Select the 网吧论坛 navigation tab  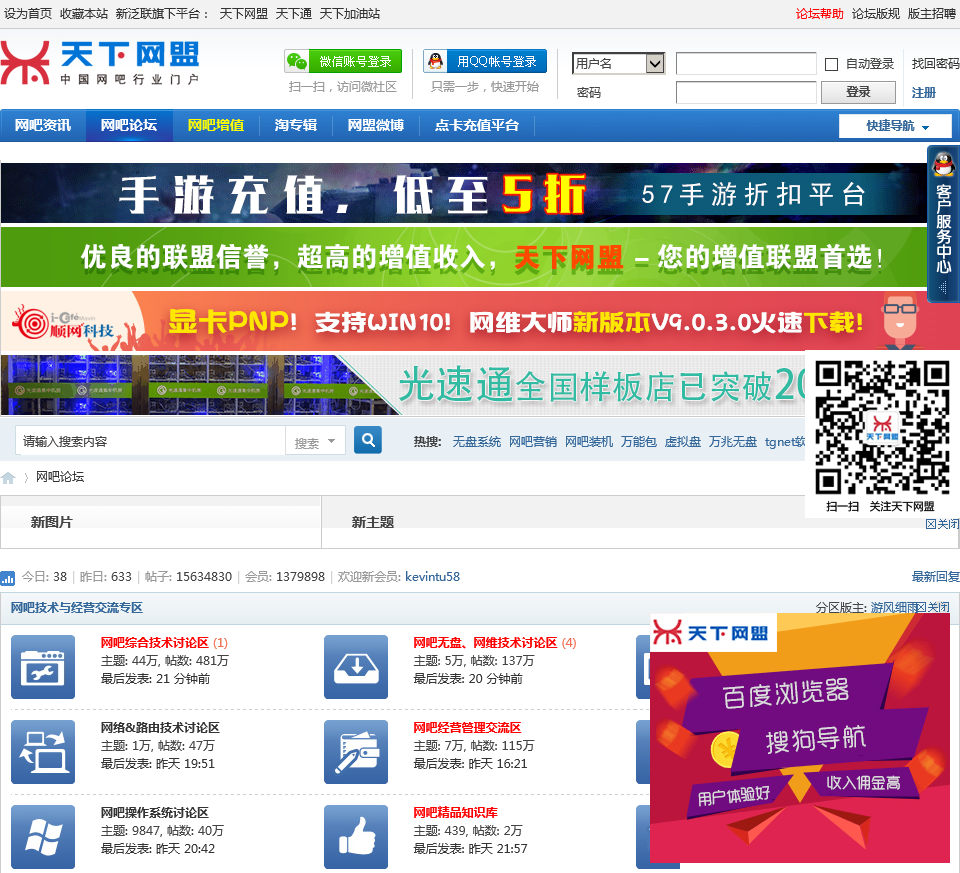129,126
